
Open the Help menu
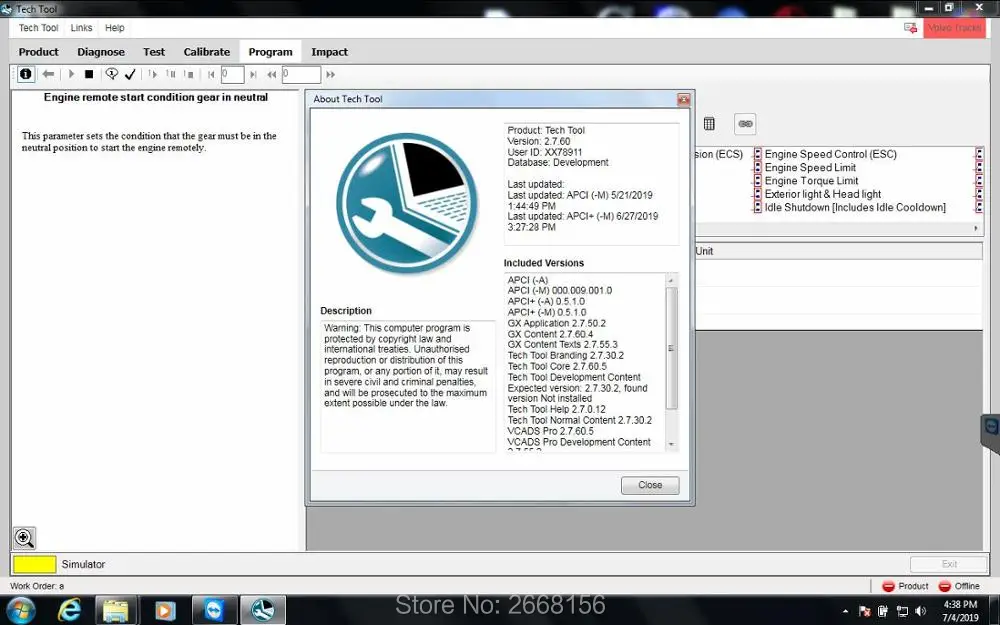(115, 28)
